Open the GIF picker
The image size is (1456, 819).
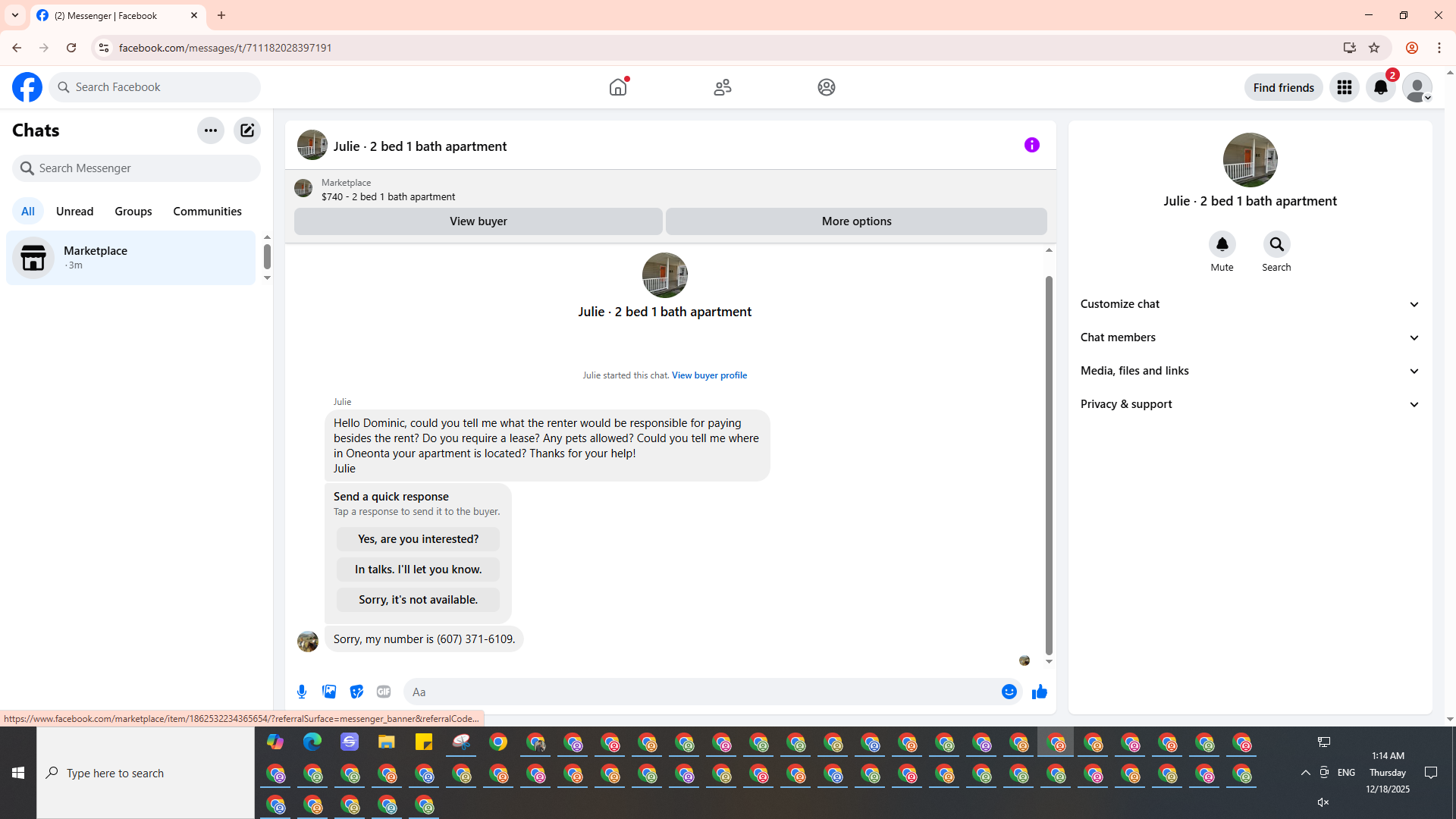tap(384, 692)
